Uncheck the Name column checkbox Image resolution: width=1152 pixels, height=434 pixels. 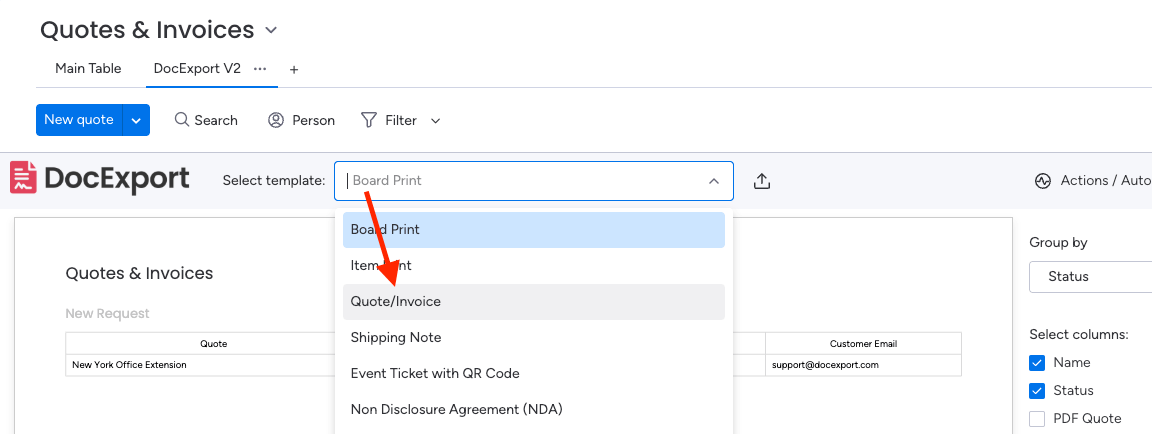click(1037, 363)
